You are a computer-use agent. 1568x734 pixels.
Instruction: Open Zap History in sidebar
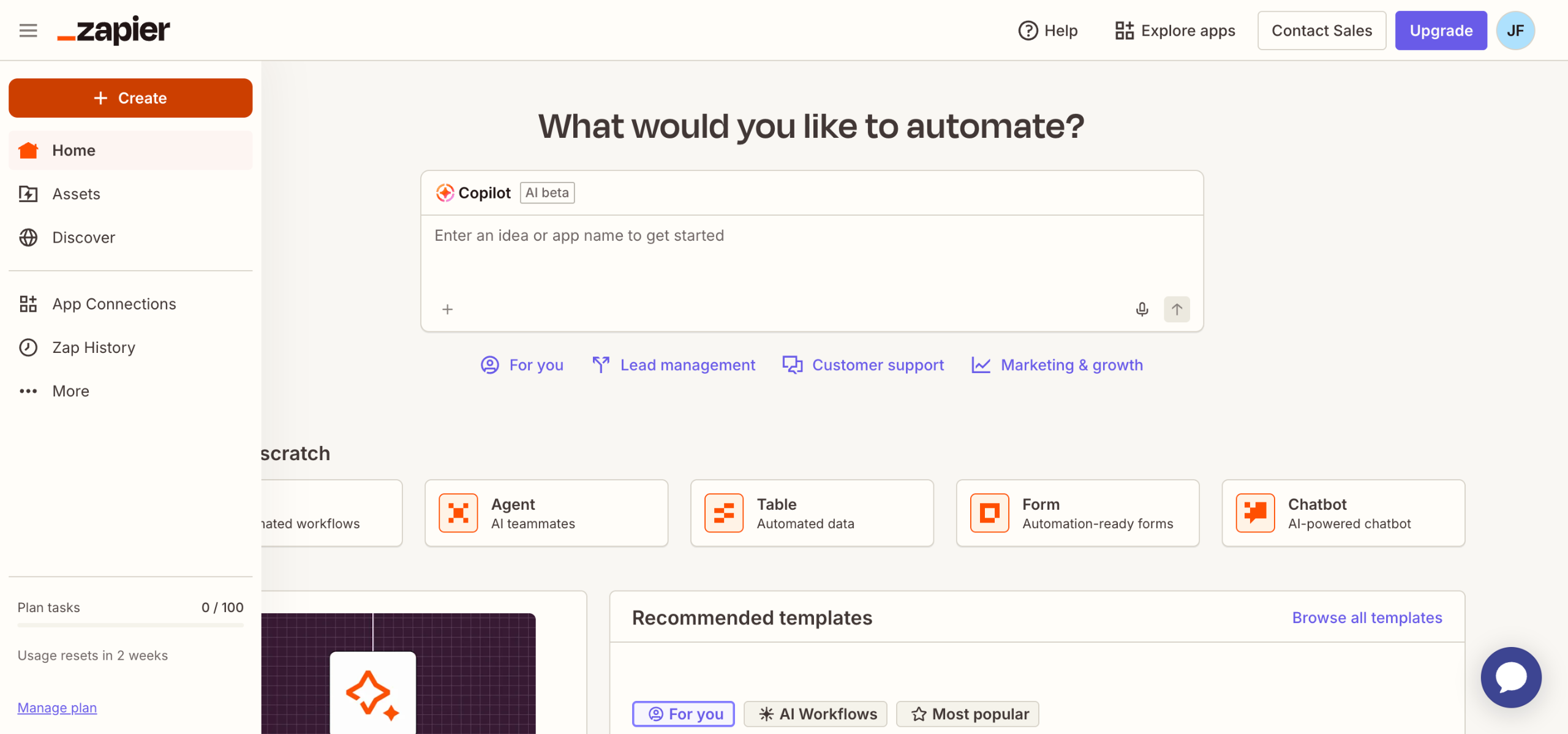click(94, 347)
